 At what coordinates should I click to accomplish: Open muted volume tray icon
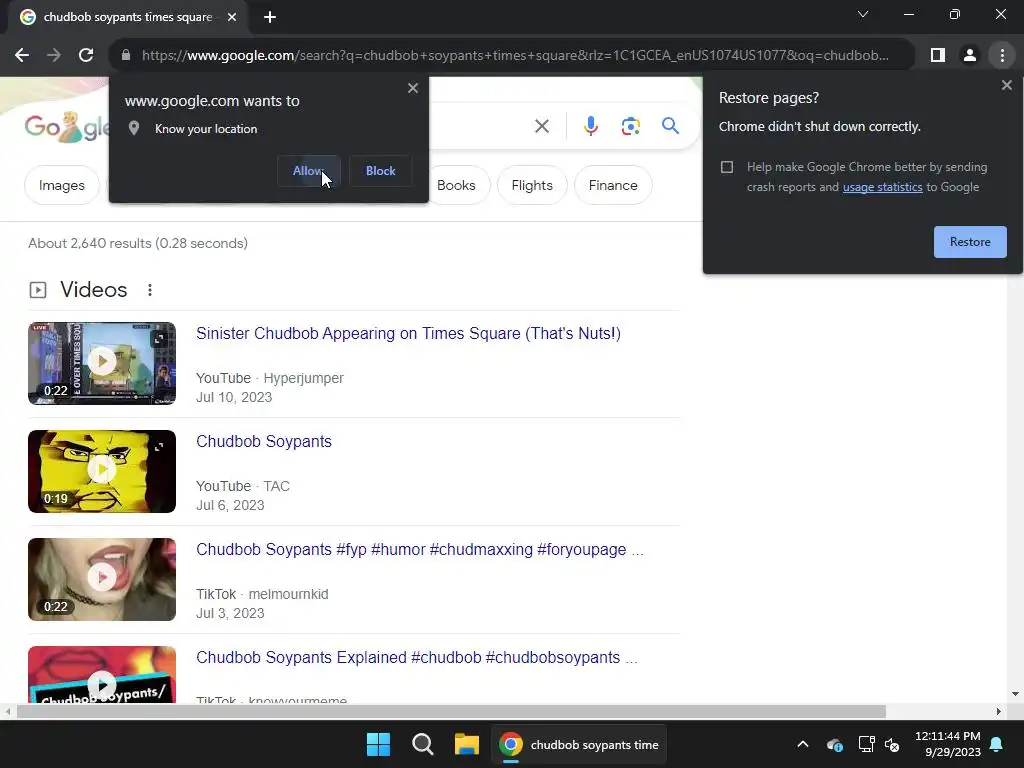pos(892,744)
